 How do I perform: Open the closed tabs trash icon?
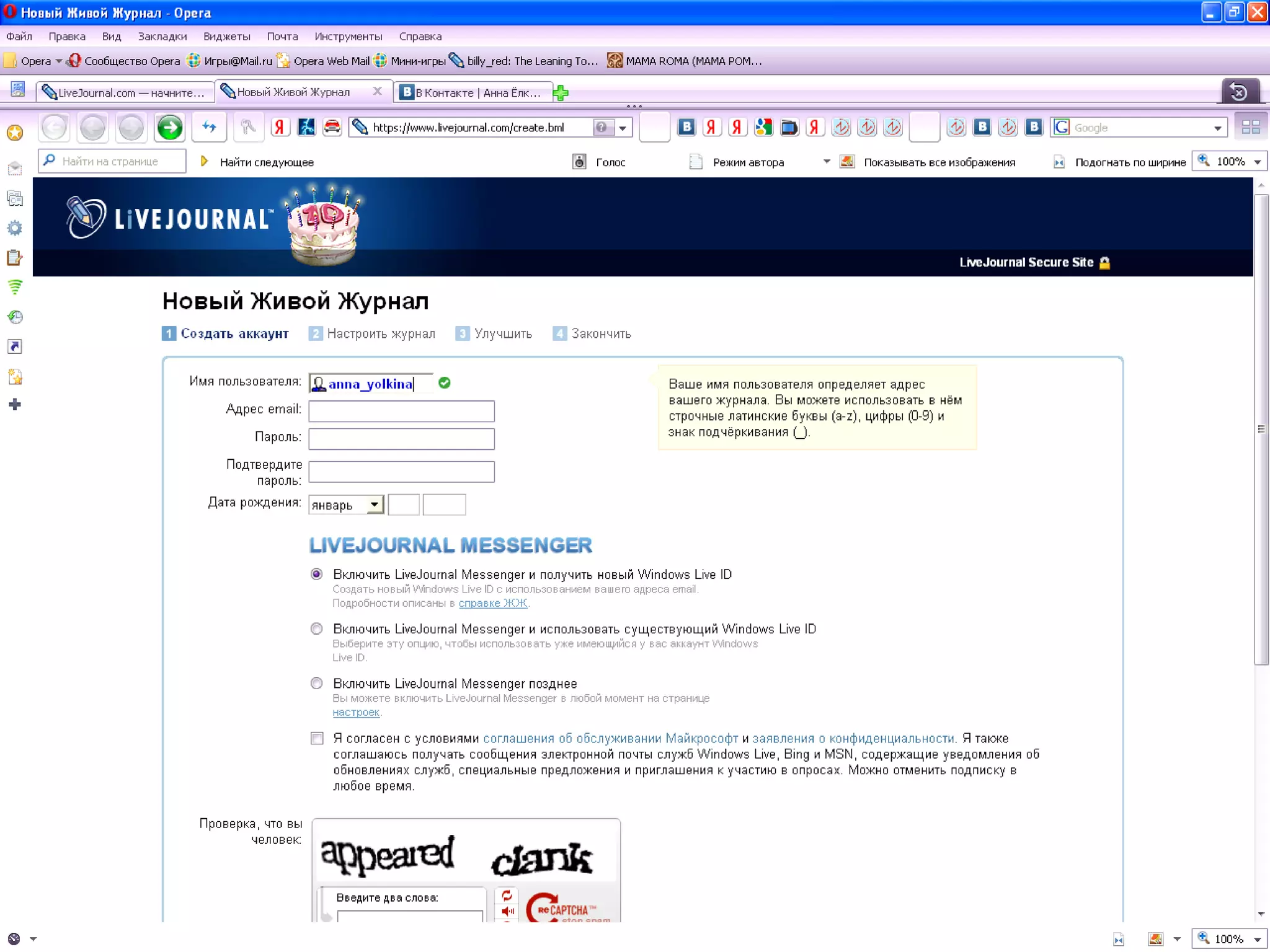pos(1238,92)
